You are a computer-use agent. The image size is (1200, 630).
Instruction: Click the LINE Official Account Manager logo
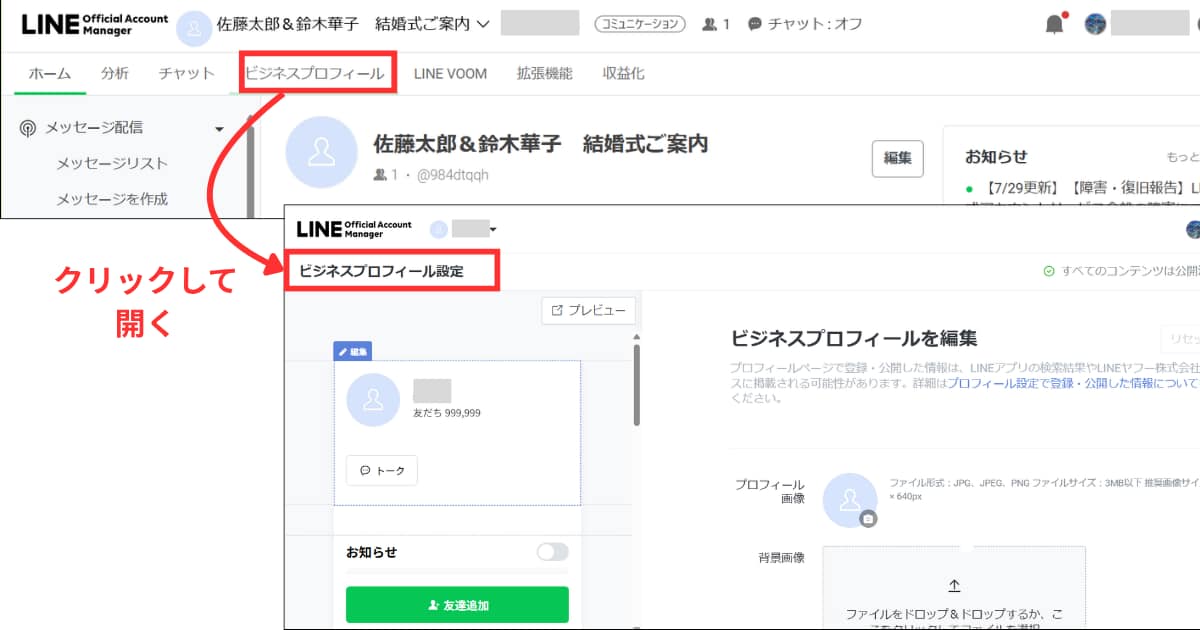95,25
